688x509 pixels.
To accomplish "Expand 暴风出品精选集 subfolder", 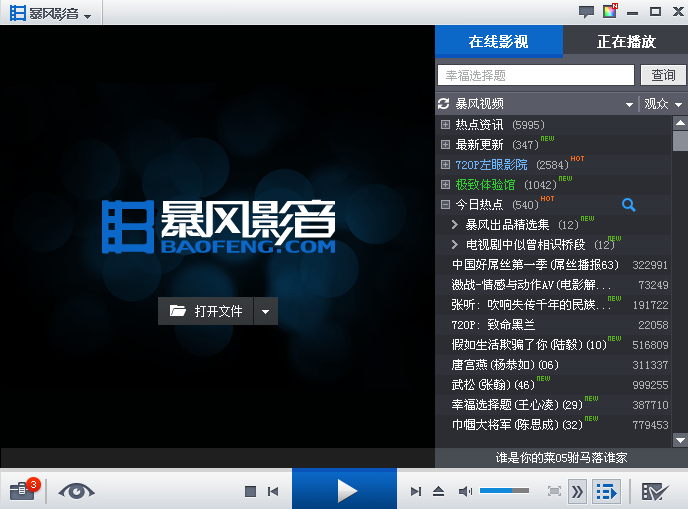I will click(x=455, y=225).
